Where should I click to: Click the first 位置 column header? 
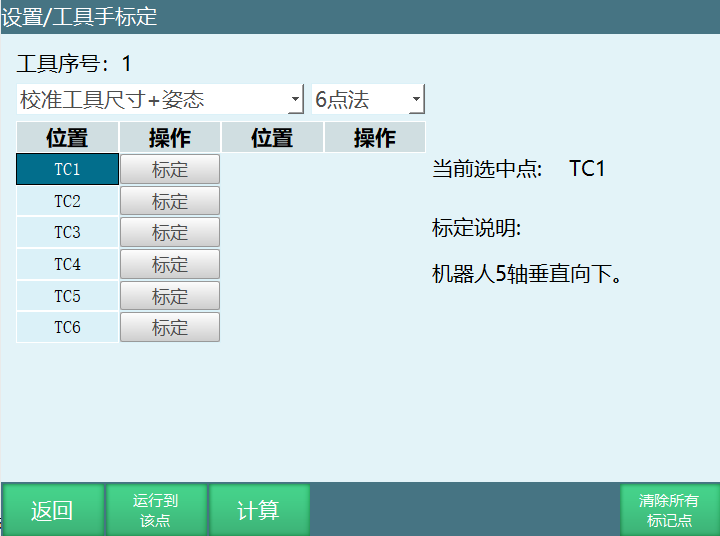[x=67, y=138]
